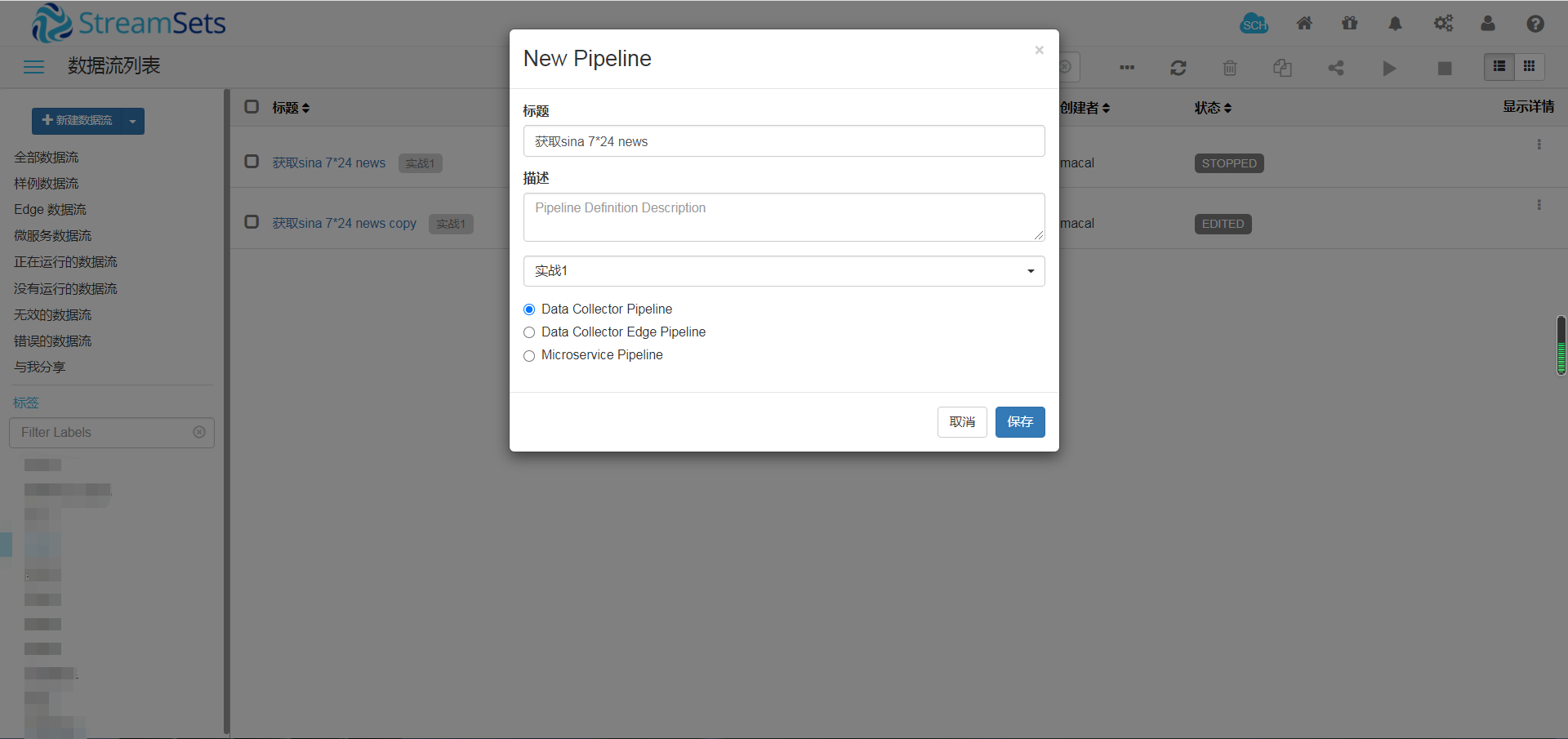The height and width of the screenshot is (739, 1568).
Task: Click the home icon in the header
Action: point(1304,24)
